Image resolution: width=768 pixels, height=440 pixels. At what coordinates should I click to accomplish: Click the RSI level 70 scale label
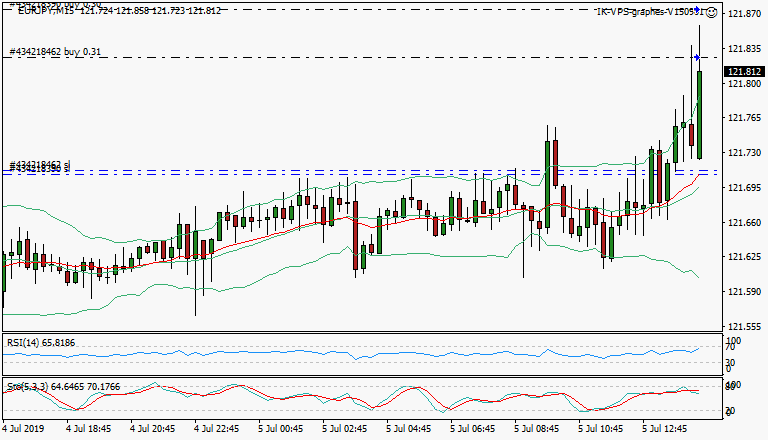click(x=730, y=347)
